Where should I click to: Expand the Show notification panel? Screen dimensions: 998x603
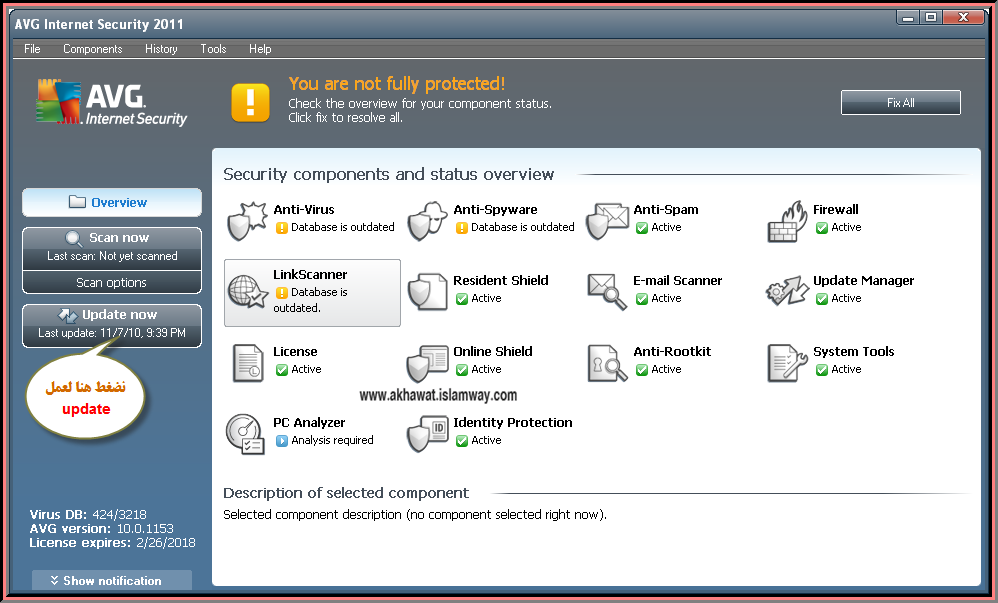click(112, 580)
